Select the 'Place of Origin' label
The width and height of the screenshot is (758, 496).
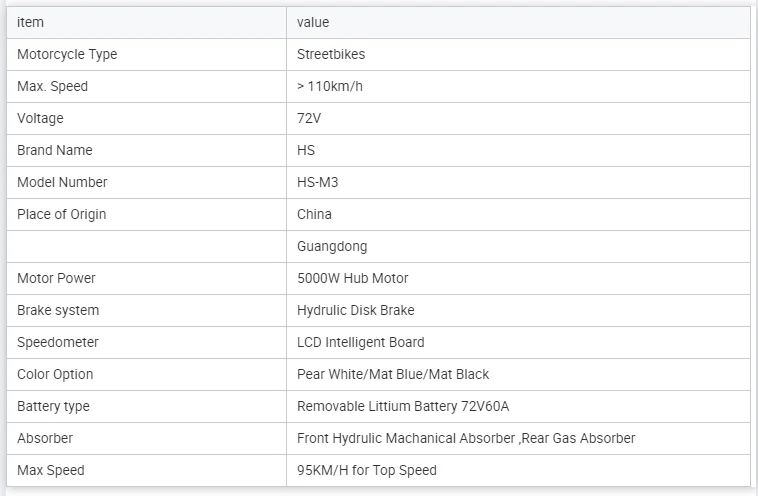pyautogui.click(x=61, y=214)
